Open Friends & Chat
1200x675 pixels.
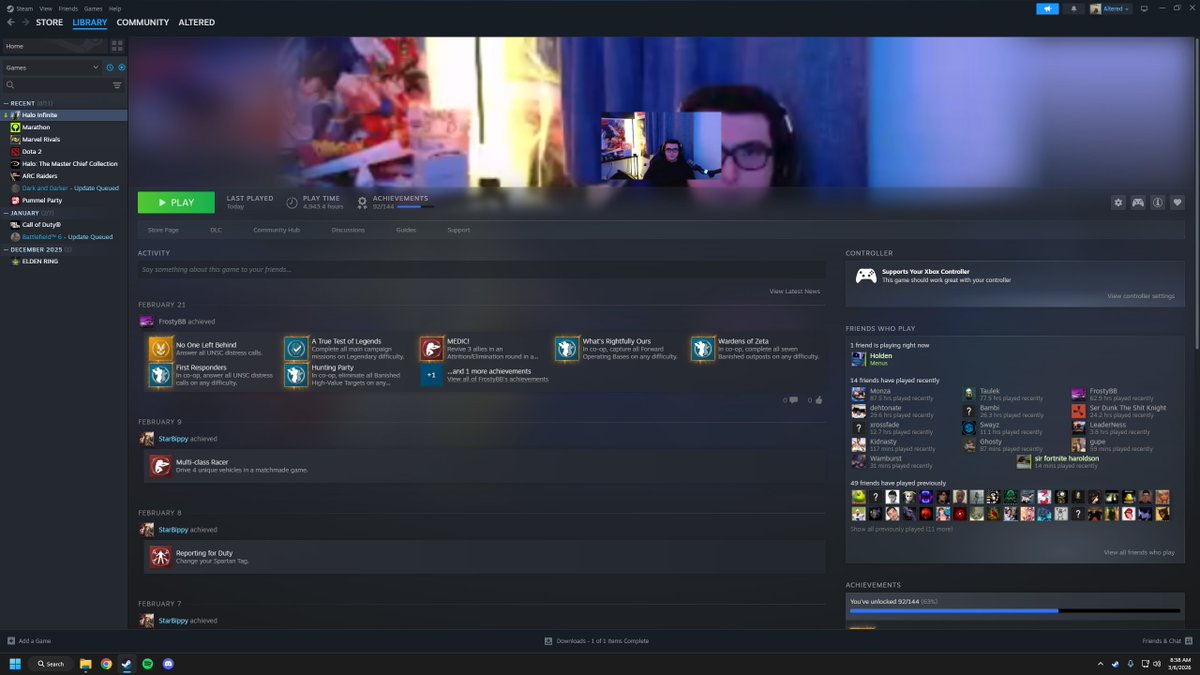click(1167, 641)
